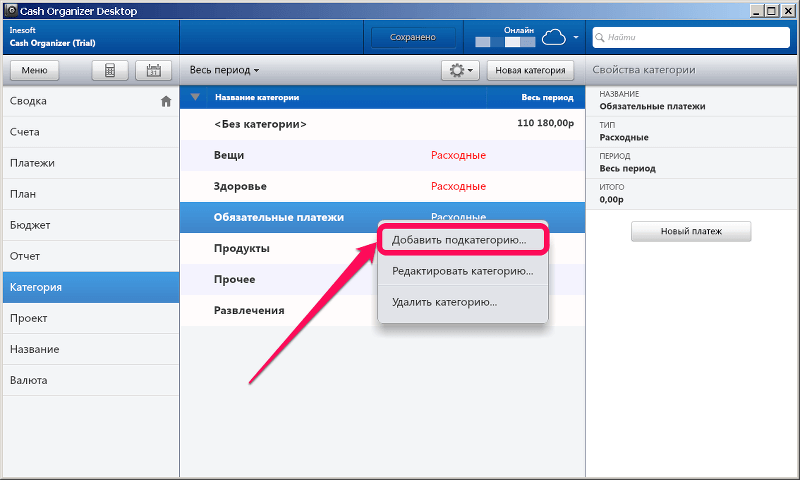This screenshot has width=800, height=480.
Task: Open Платежи in the sidebar
Action: pyautogui.click(x=91, y=163)
